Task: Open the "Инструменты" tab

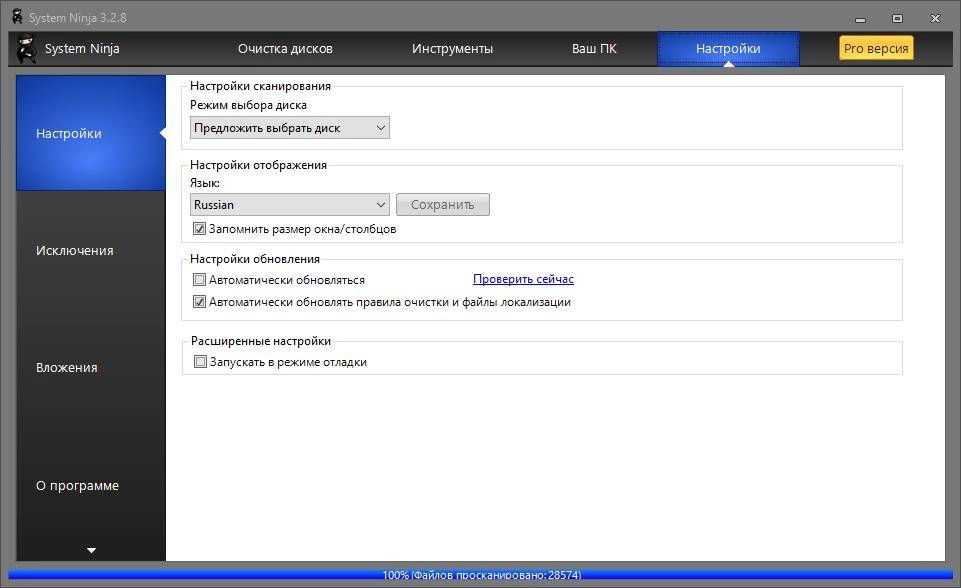Action: pyautogui.click(x=452, y=48)
